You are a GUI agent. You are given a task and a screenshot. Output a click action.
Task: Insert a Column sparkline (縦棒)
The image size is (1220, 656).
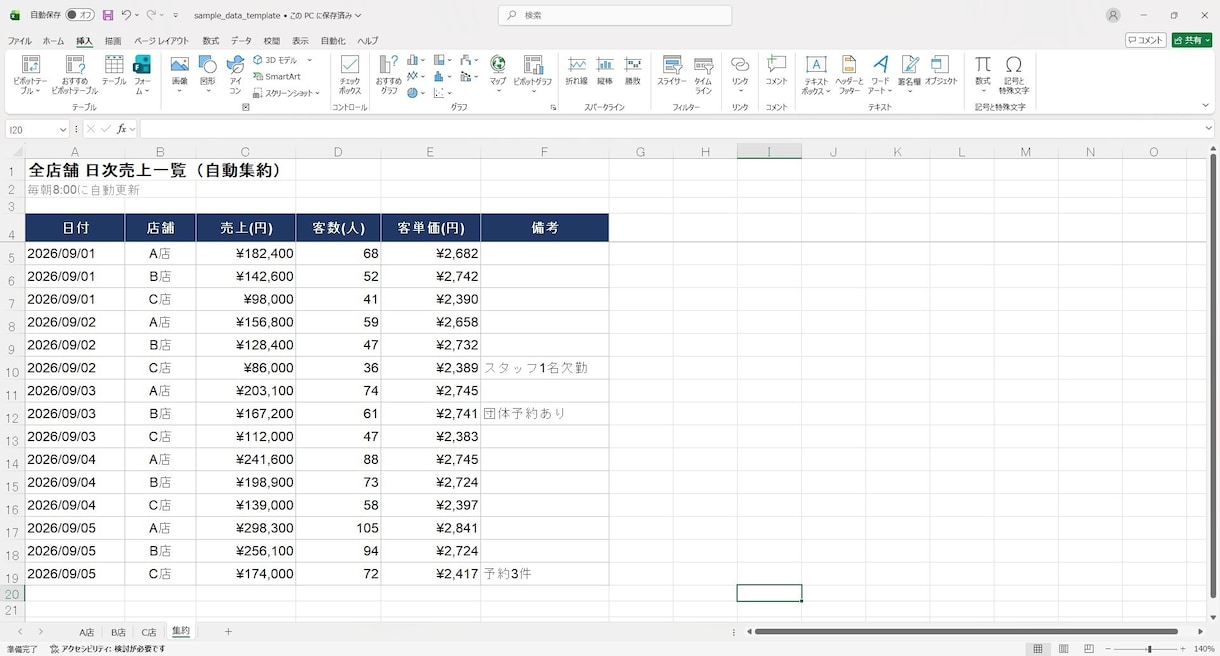coord(605,71)
